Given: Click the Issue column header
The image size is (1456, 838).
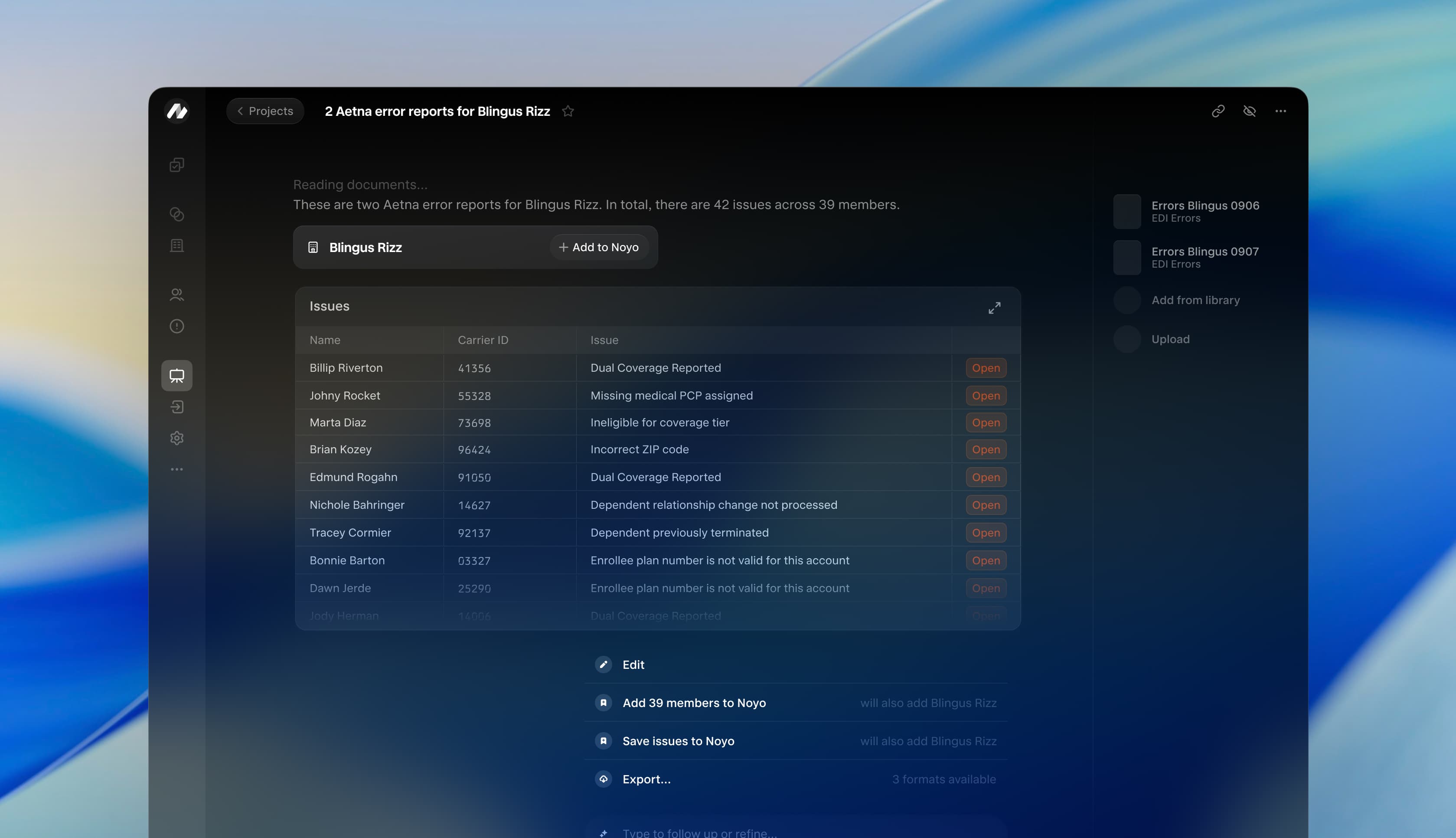Looking at the screenshot, I should pyautogui.click(x=604, y=340).
